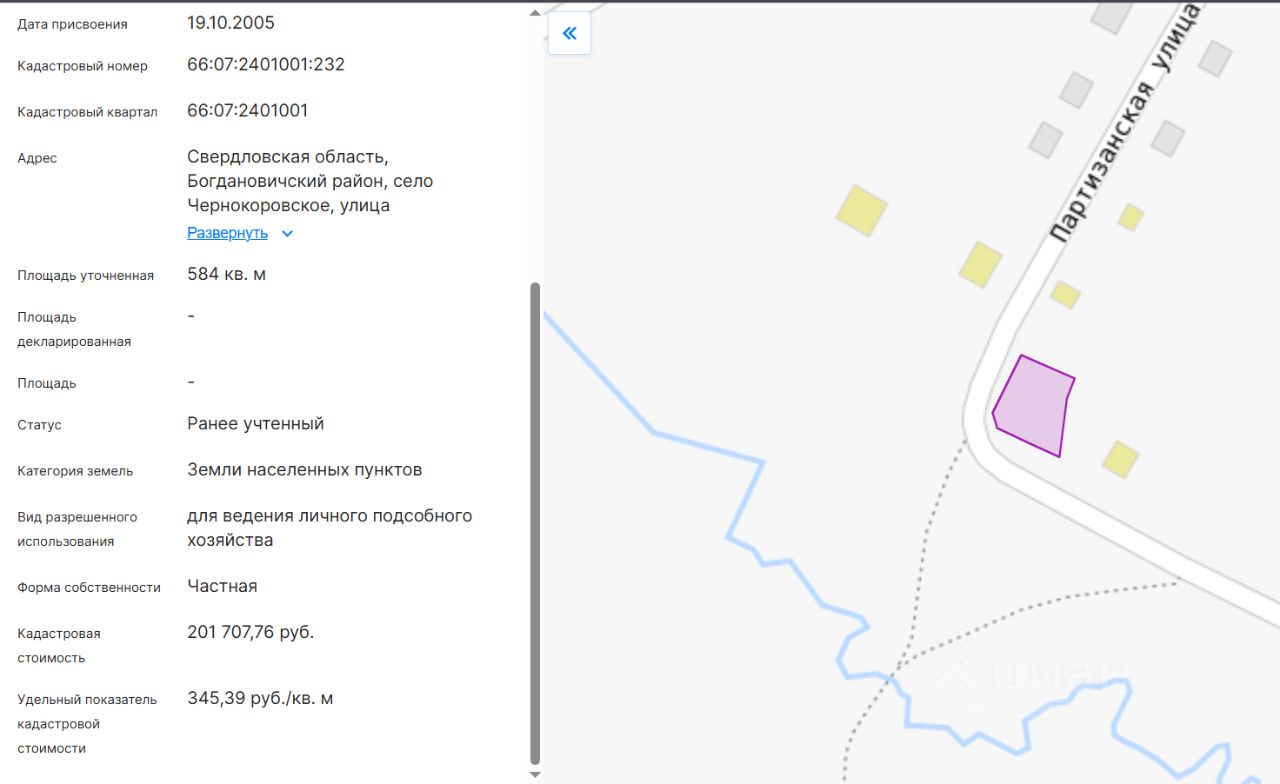The height and width of the screenshot is (784, 1280).
Task: Click the land category Земли населенных пунктов
Action: point(305,470)
